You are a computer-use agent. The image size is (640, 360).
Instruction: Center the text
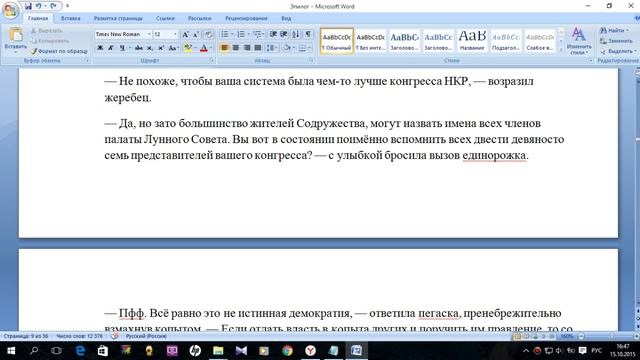coord(236,48)
